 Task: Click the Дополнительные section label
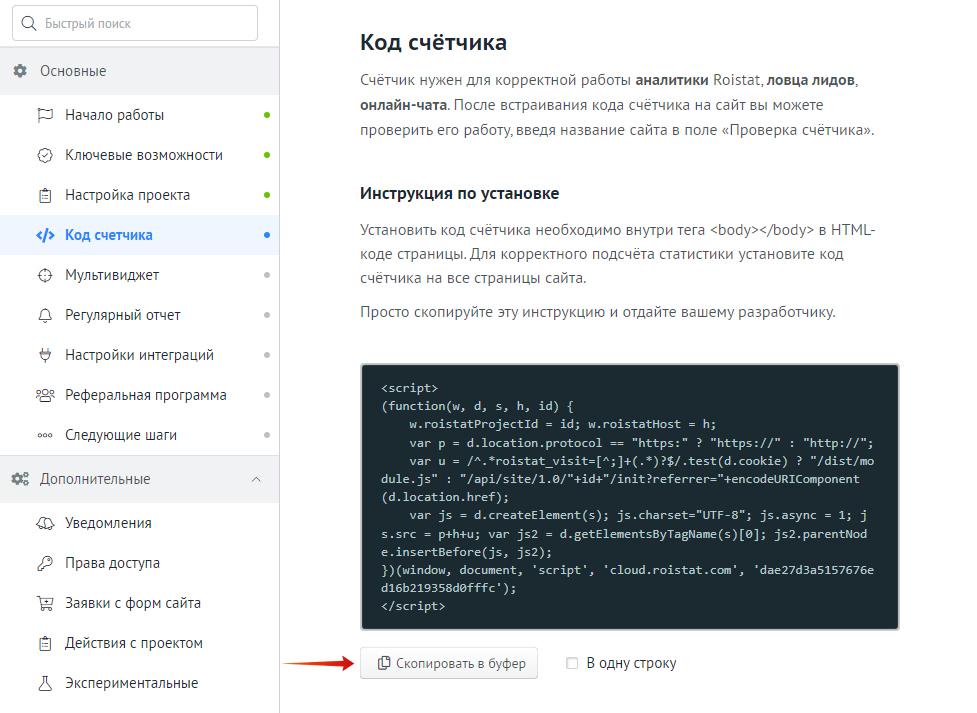pyautogui.click(x=95, y=479)
